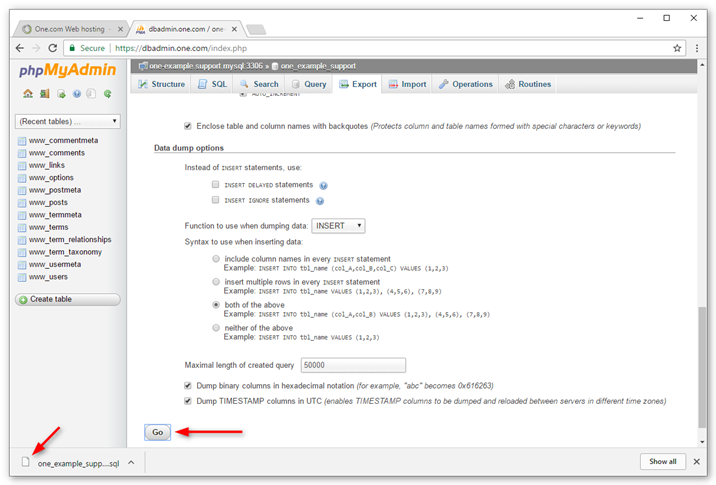The image size is (716, 485).
Task: Click the www_postmeta table icon
Action: (21, 190)
